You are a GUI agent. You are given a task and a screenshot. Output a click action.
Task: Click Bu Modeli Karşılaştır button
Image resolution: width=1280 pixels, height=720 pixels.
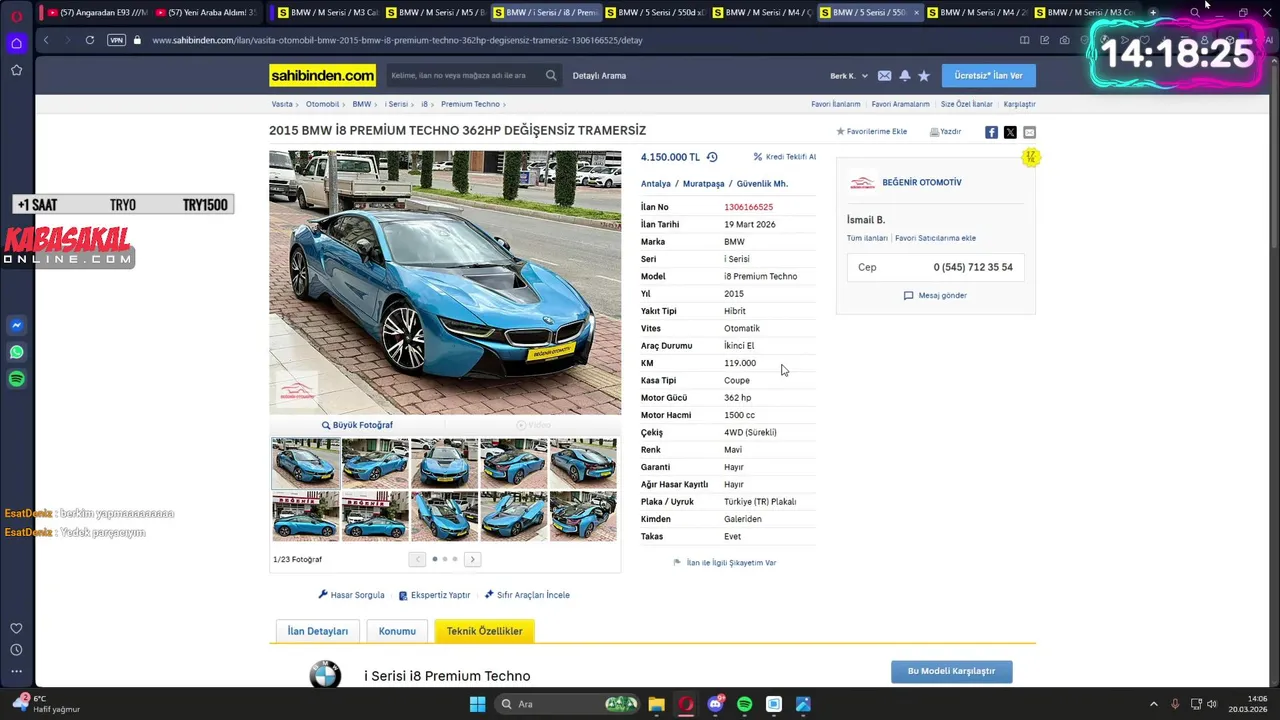[951, 671]
